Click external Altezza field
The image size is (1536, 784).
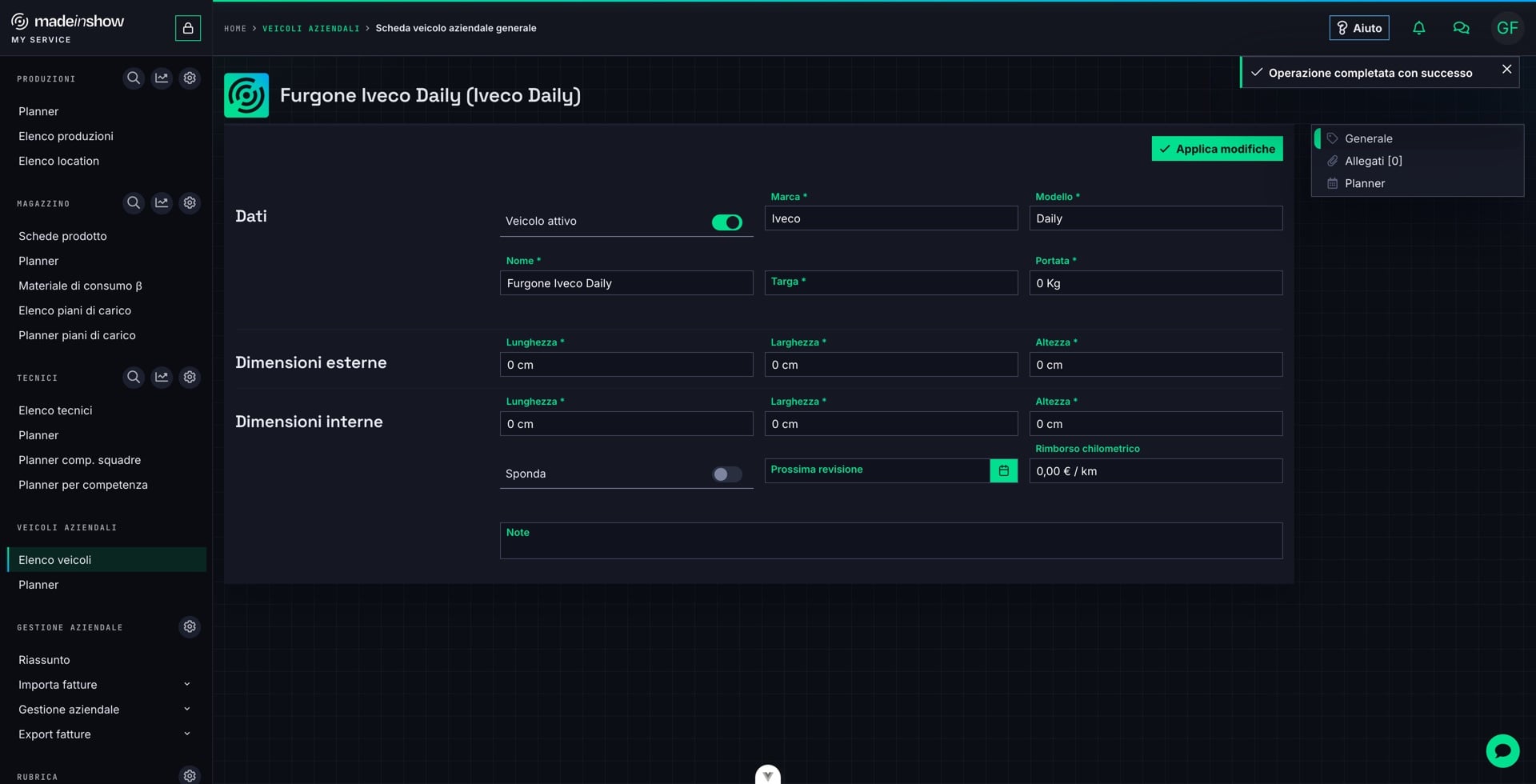click(x=1155, y=365)
